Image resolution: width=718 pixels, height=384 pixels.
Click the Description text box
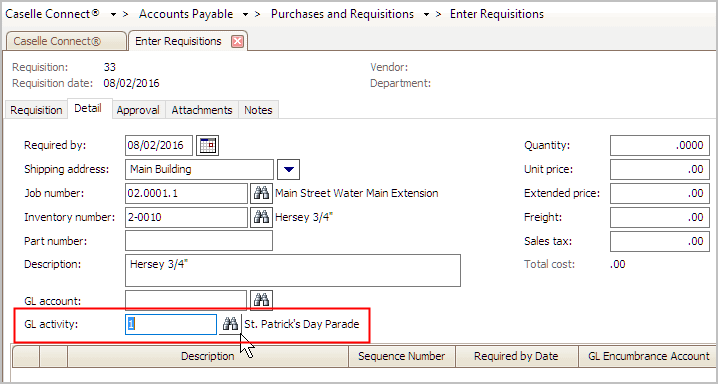[293, 270]
